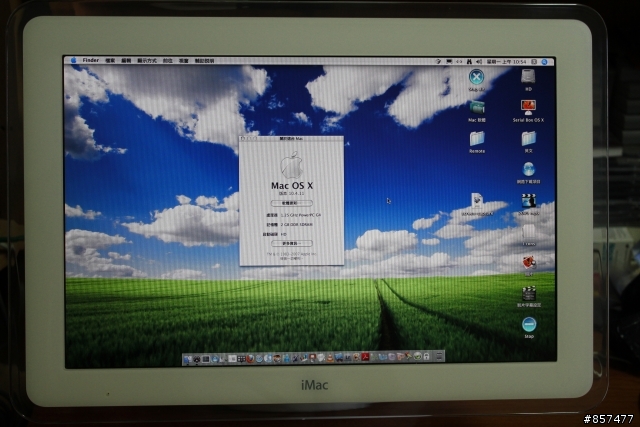Image resolution: width=640 pixels, height=427 pixels.
Task: Open Dashboard icon in the Dock
Action: 196,359
